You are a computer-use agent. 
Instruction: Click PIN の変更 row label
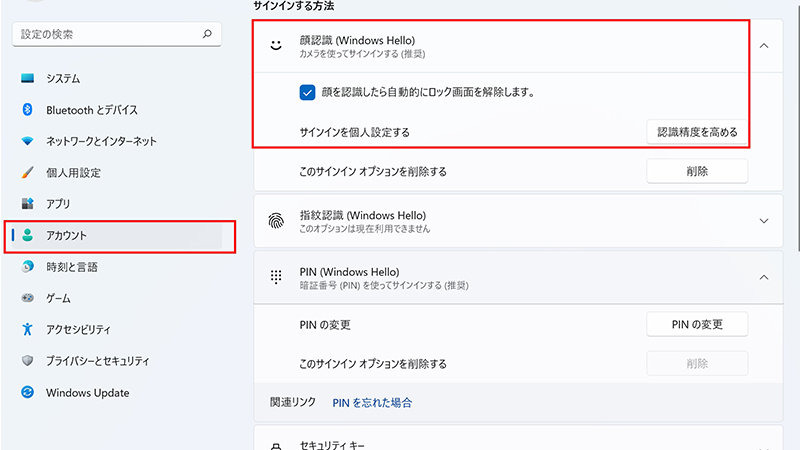point(325,324)
